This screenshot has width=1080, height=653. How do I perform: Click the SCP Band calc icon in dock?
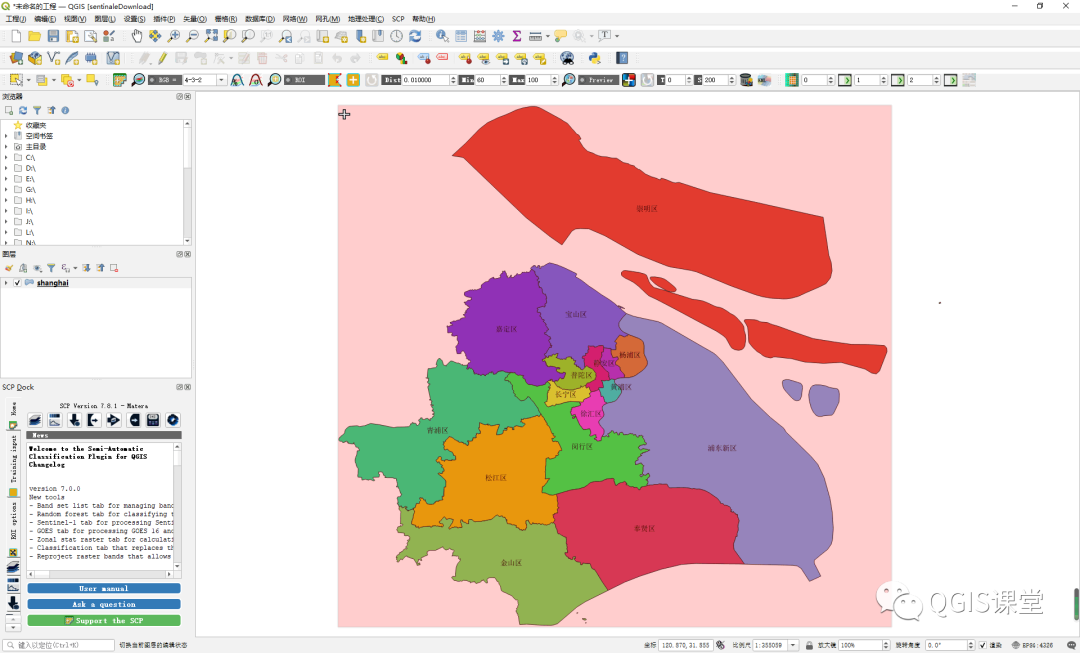(153, 420)
